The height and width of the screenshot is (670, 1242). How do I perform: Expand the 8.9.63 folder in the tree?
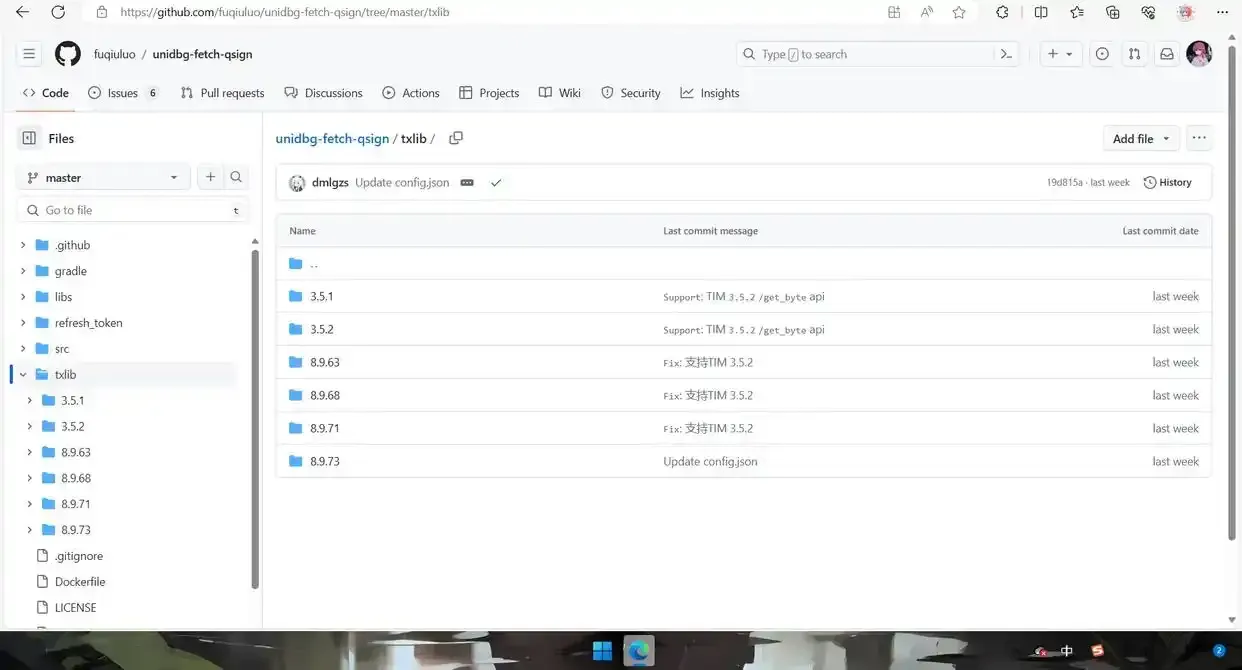[x=30, y=452]
